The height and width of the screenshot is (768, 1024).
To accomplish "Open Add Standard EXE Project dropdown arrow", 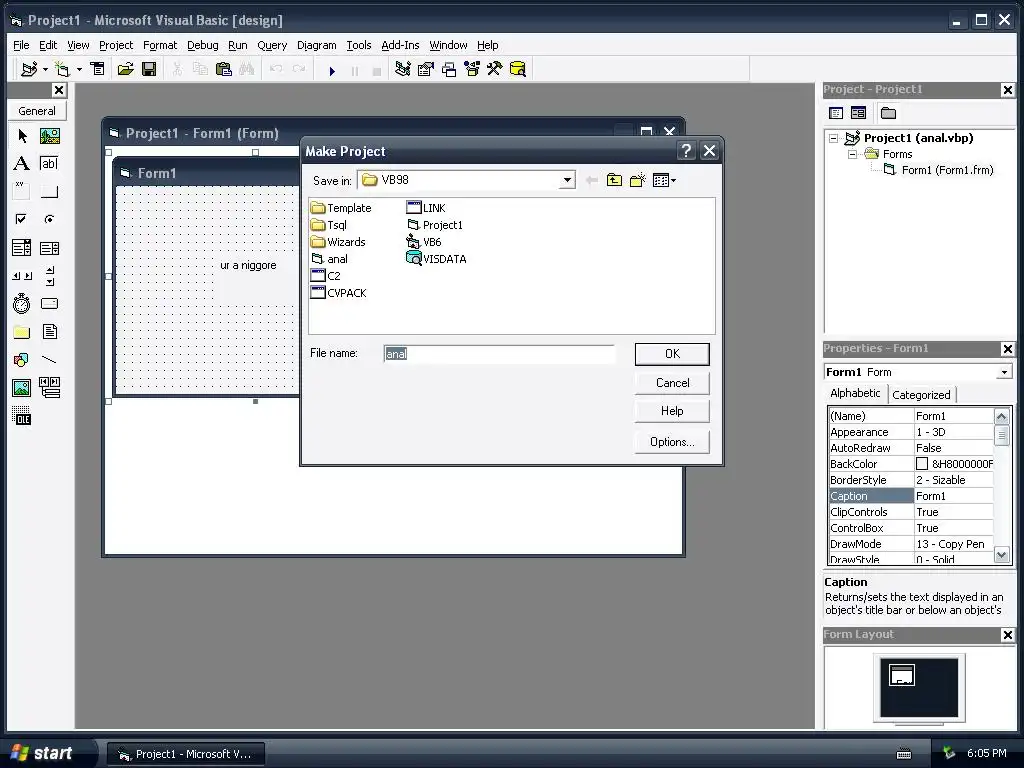I will point(45,69).
